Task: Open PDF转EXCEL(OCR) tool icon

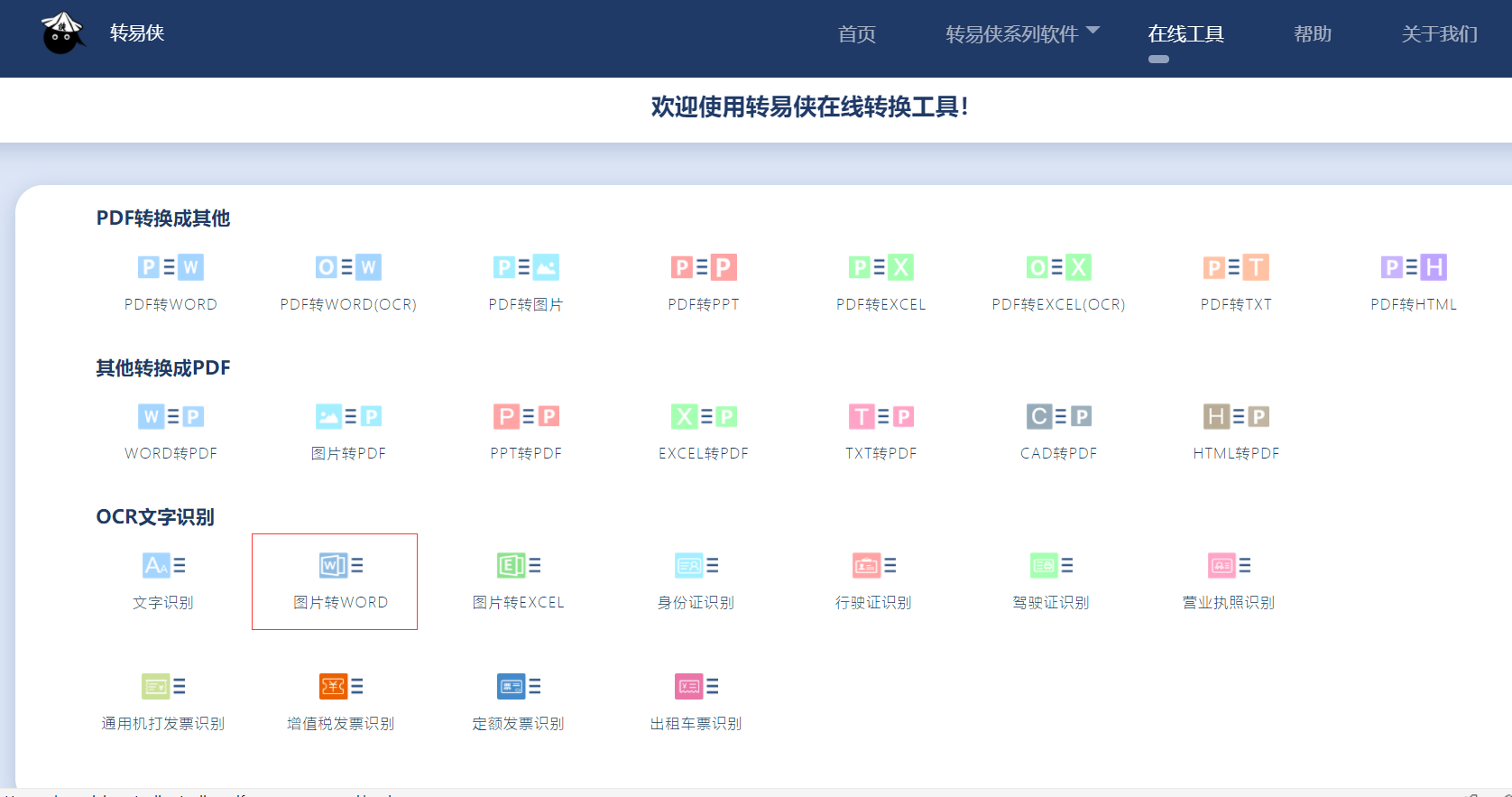Action: pyautogui.click(x=1059, y=267)
